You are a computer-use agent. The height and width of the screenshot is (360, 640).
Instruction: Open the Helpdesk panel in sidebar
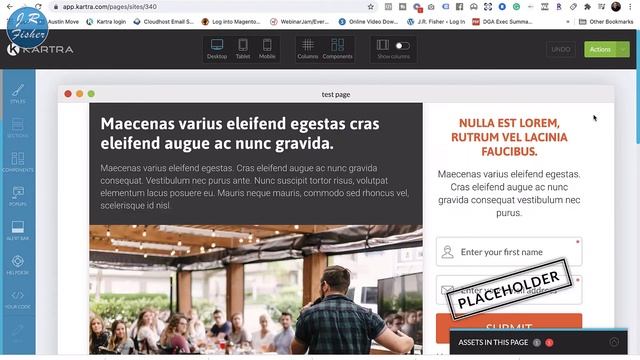point(18,265)
